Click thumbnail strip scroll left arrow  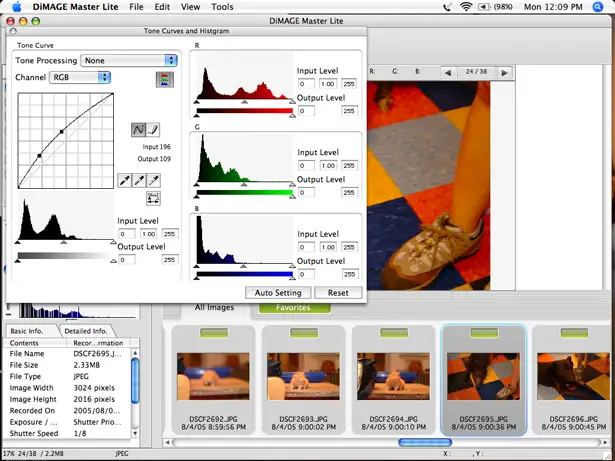pyautogui.click(x=167, y=442)
